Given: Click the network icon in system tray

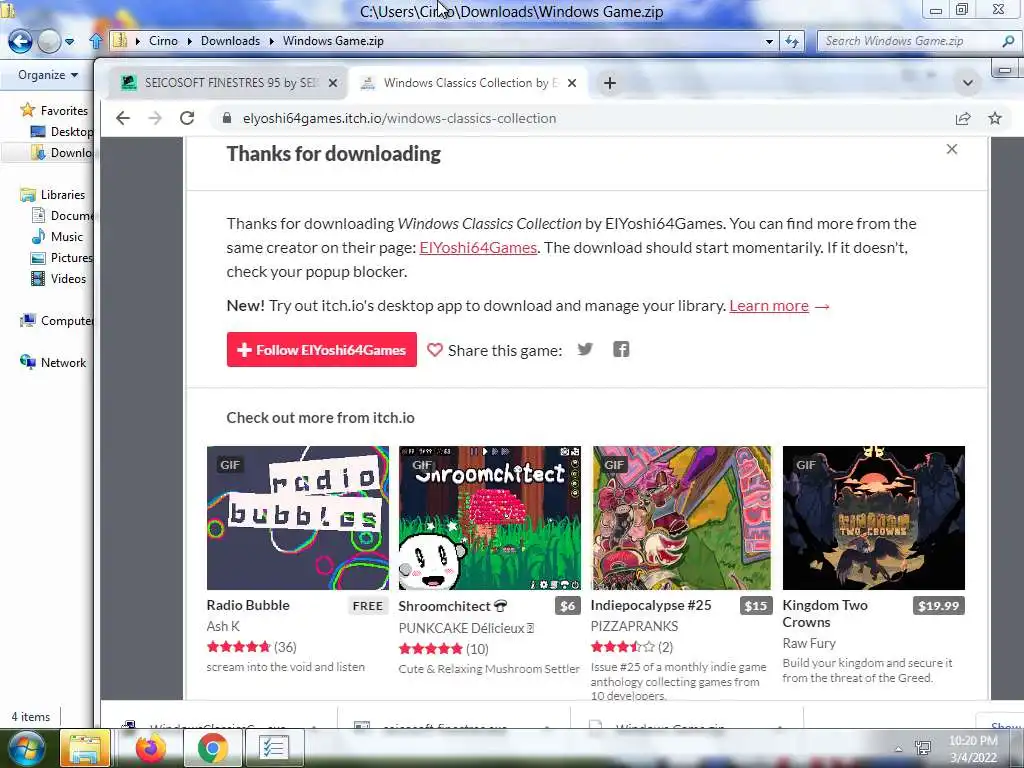Looking at the screenshot, I should 923,749.
